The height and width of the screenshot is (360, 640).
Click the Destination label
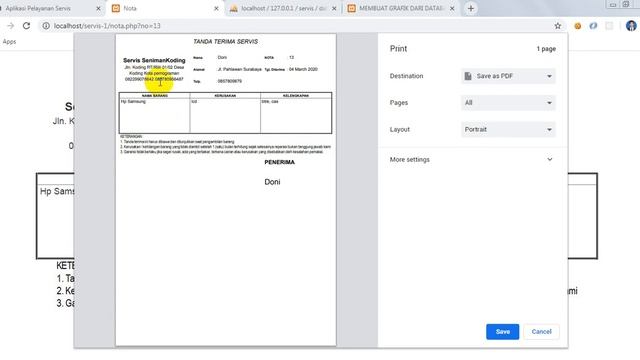pyautogui.click(x=406, y=76)
